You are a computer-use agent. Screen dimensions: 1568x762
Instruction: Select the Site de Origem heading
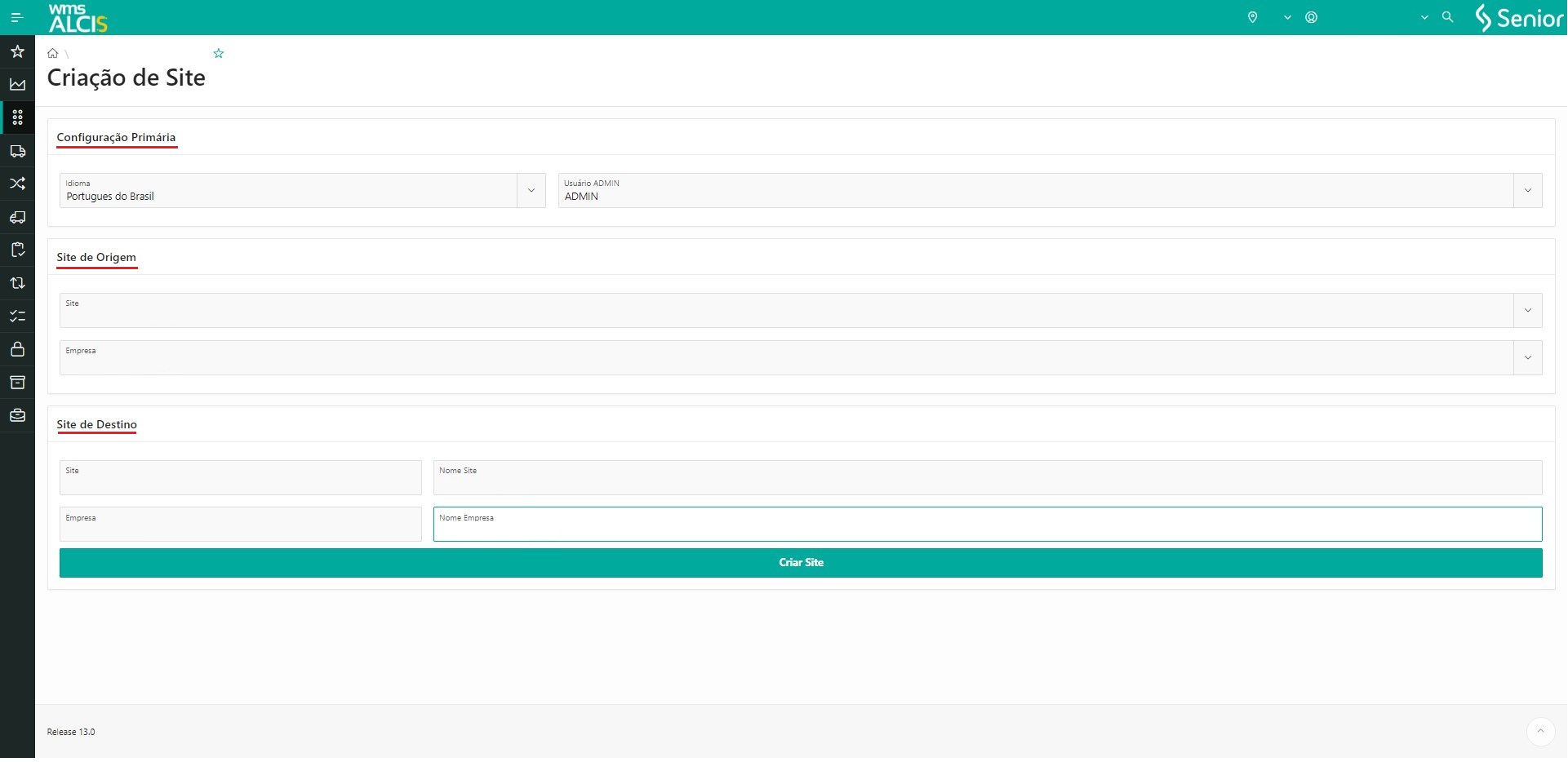[96, 257]
